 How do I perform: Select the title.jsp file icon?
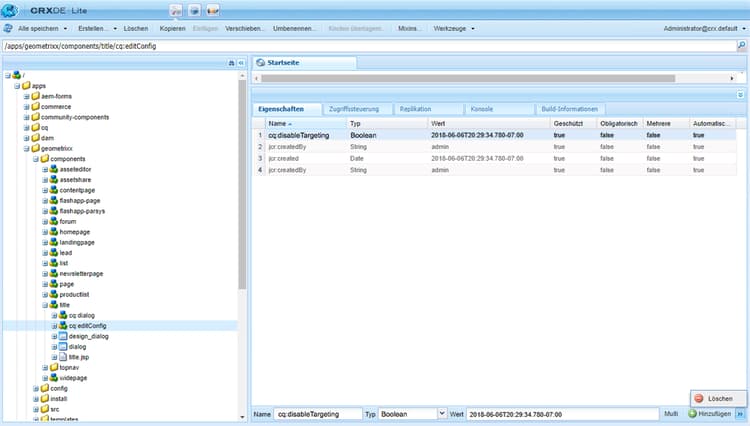point(61,357)
